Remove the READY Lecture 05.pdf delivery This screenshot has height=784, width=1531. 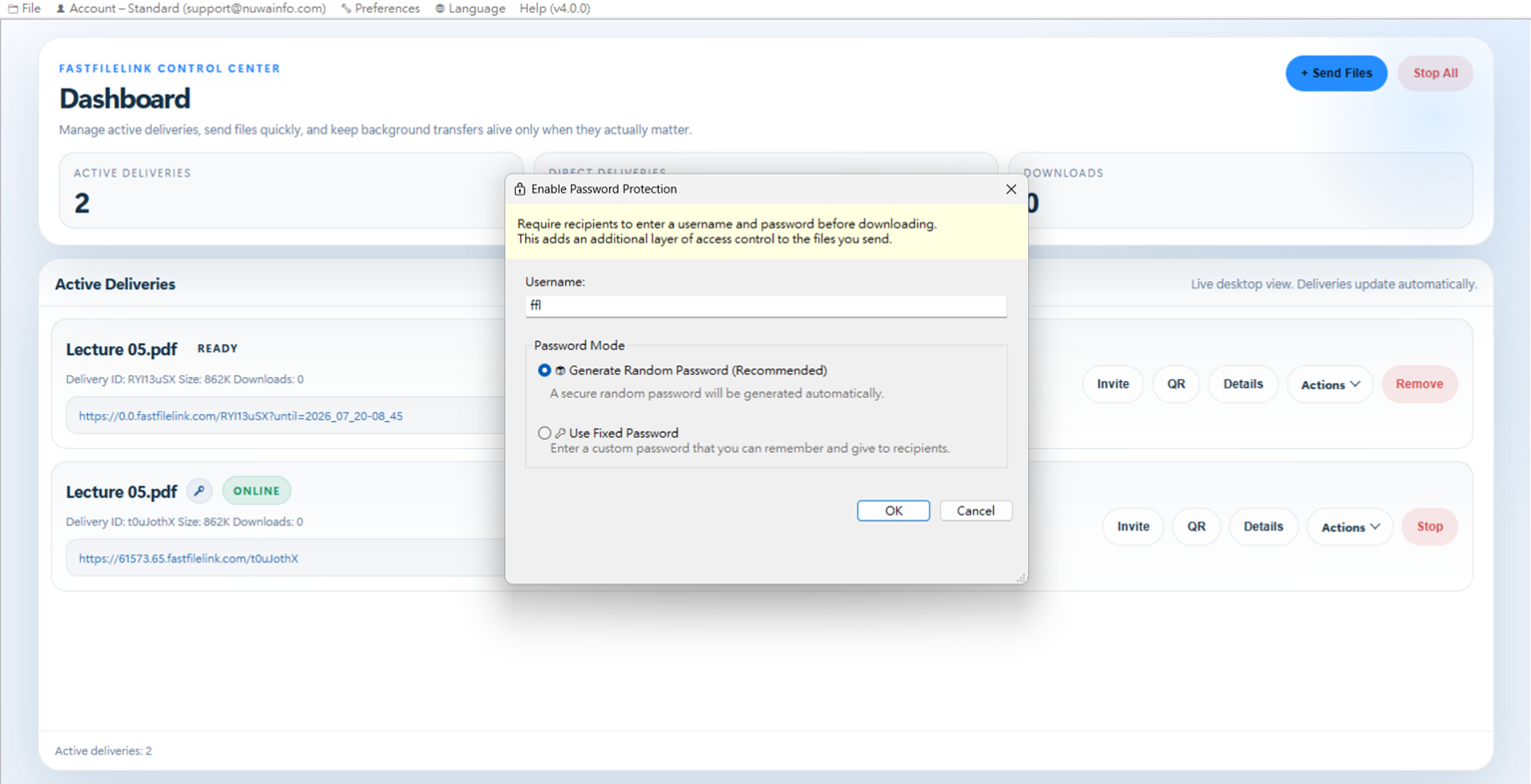coord(1419,384)
